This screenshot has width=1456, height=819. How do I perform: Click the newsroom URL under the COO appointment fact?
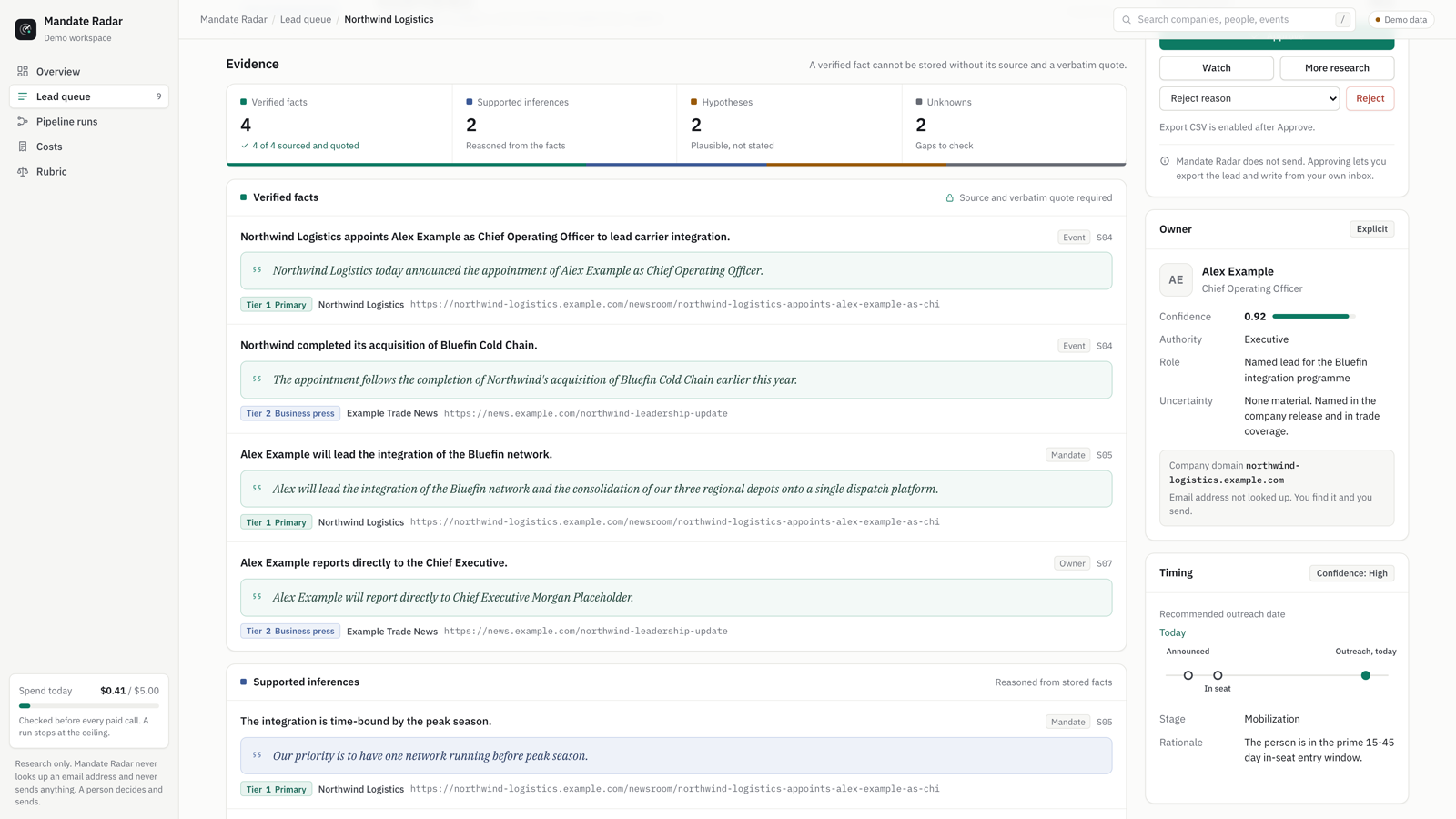674,305
